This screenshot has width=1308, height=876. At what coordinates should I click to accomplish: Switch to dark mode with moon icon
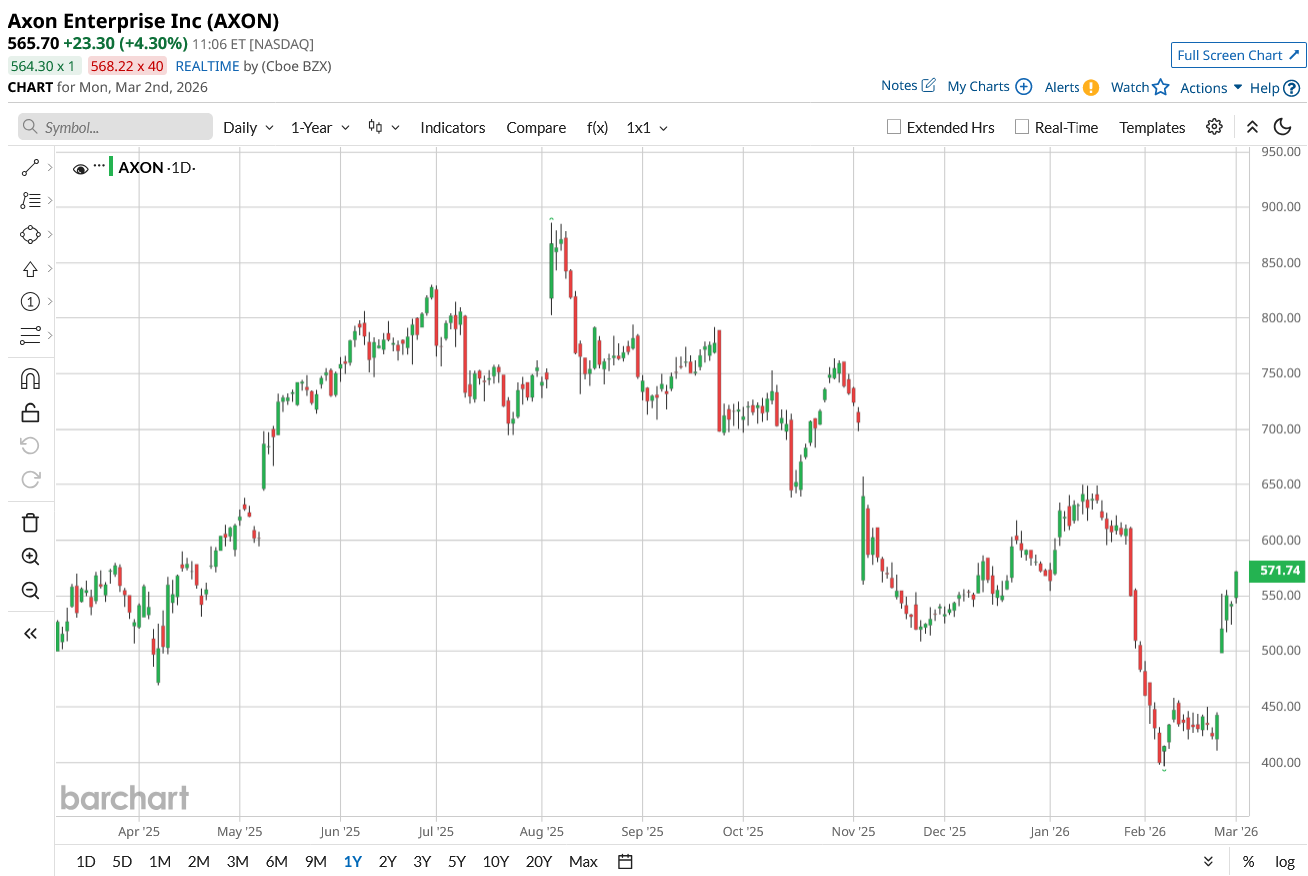click(1283, 127)
